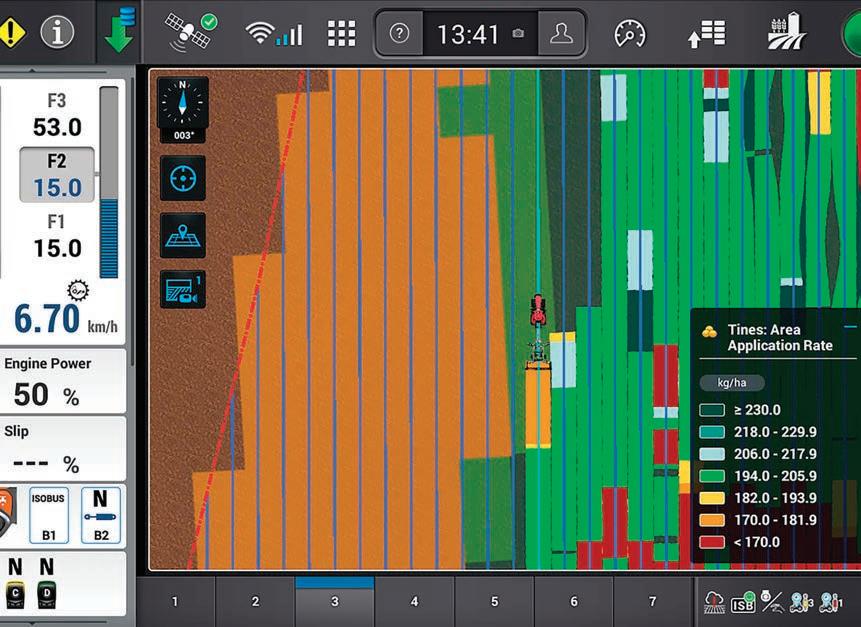Open the farm field and silo icon

(x=786, y=31)
